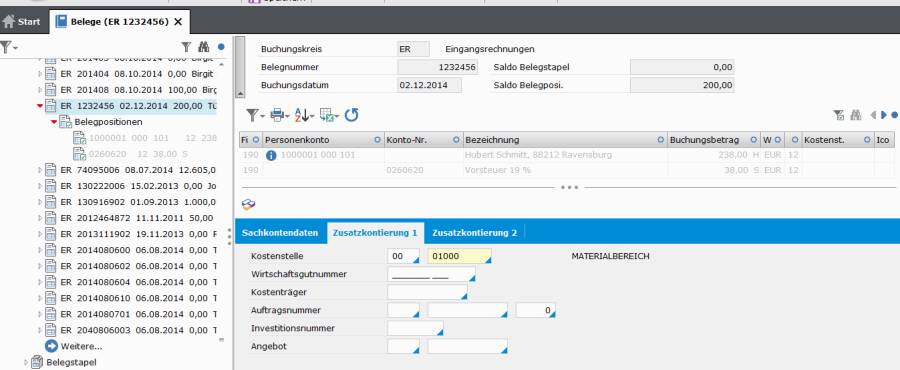Switch to the Sachkontendaten tab

pos(280,233)
